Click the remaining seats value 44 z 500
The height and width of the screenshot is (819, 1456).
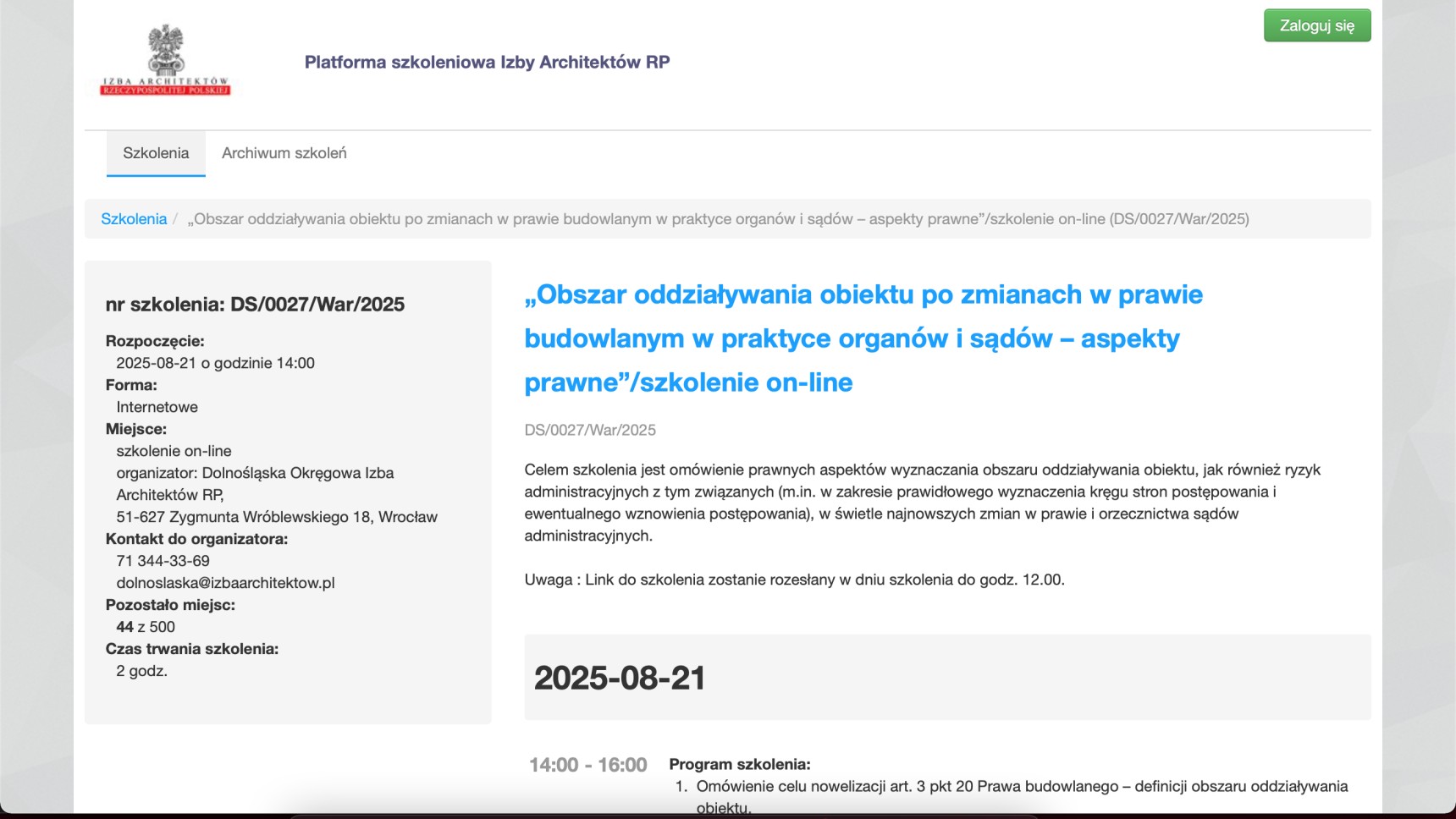pyautogui.click(x=146, y=627)
